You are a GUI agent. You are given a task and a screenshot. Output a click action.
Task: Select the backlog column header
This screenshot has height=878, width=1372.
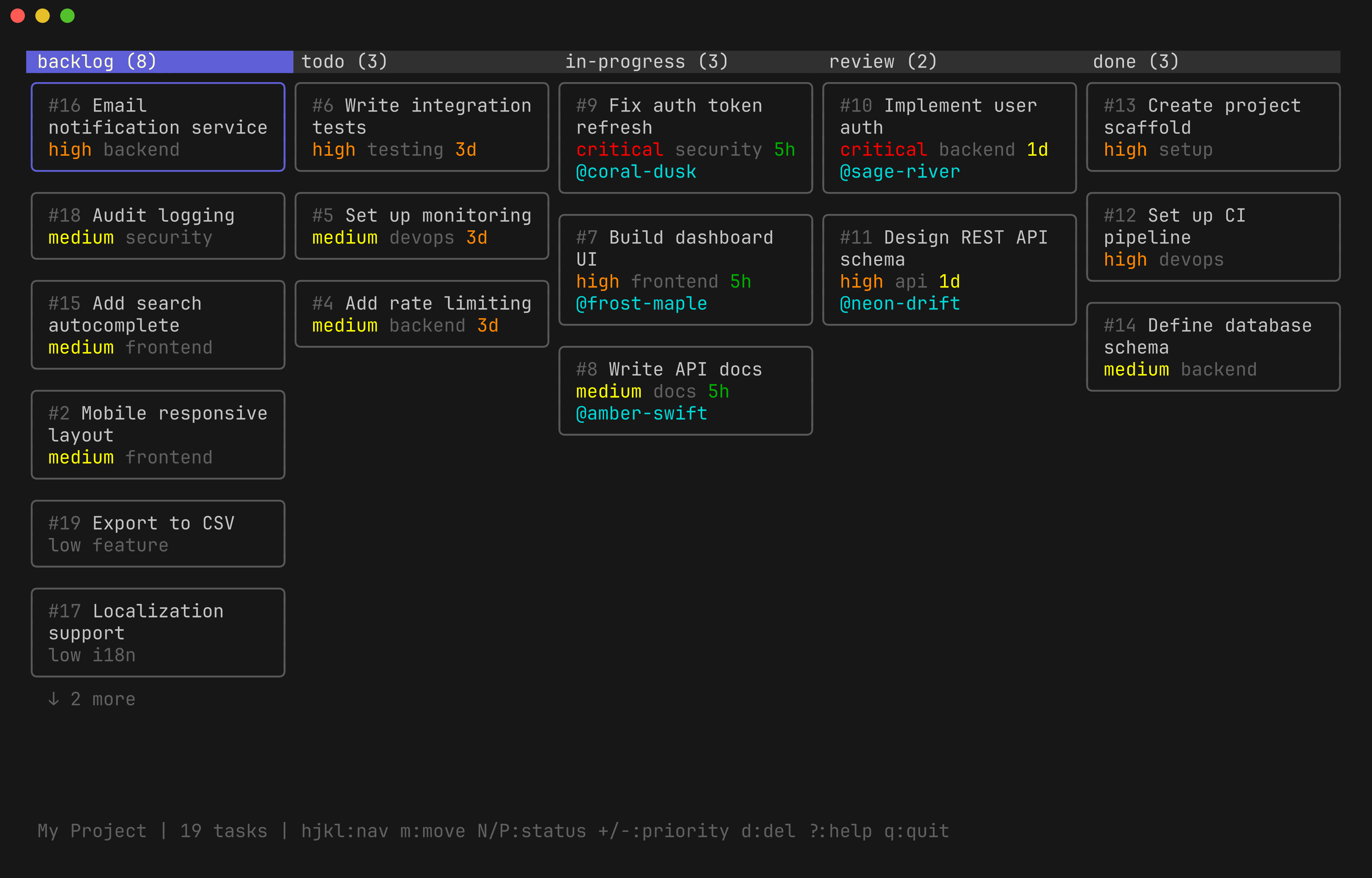pos(97,61)
